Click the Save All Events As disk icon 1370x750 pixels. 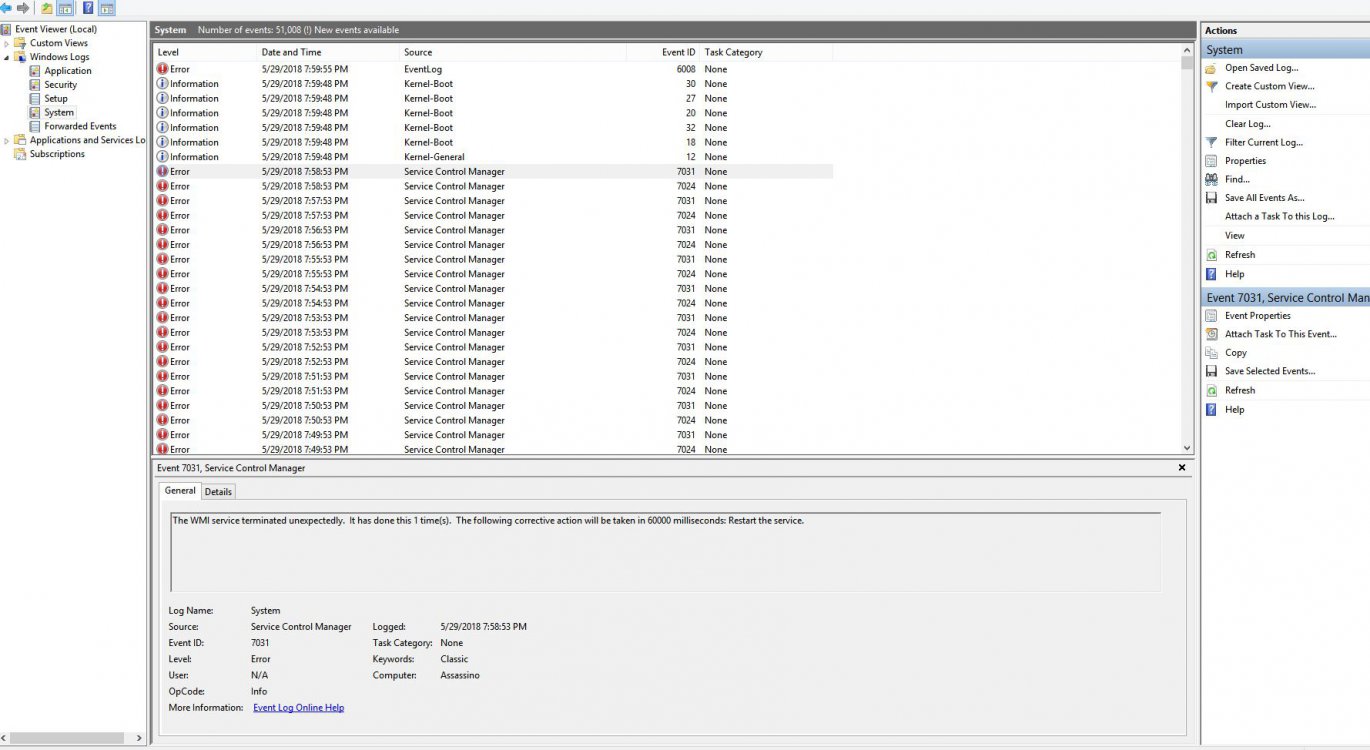tap(1211, 198)
